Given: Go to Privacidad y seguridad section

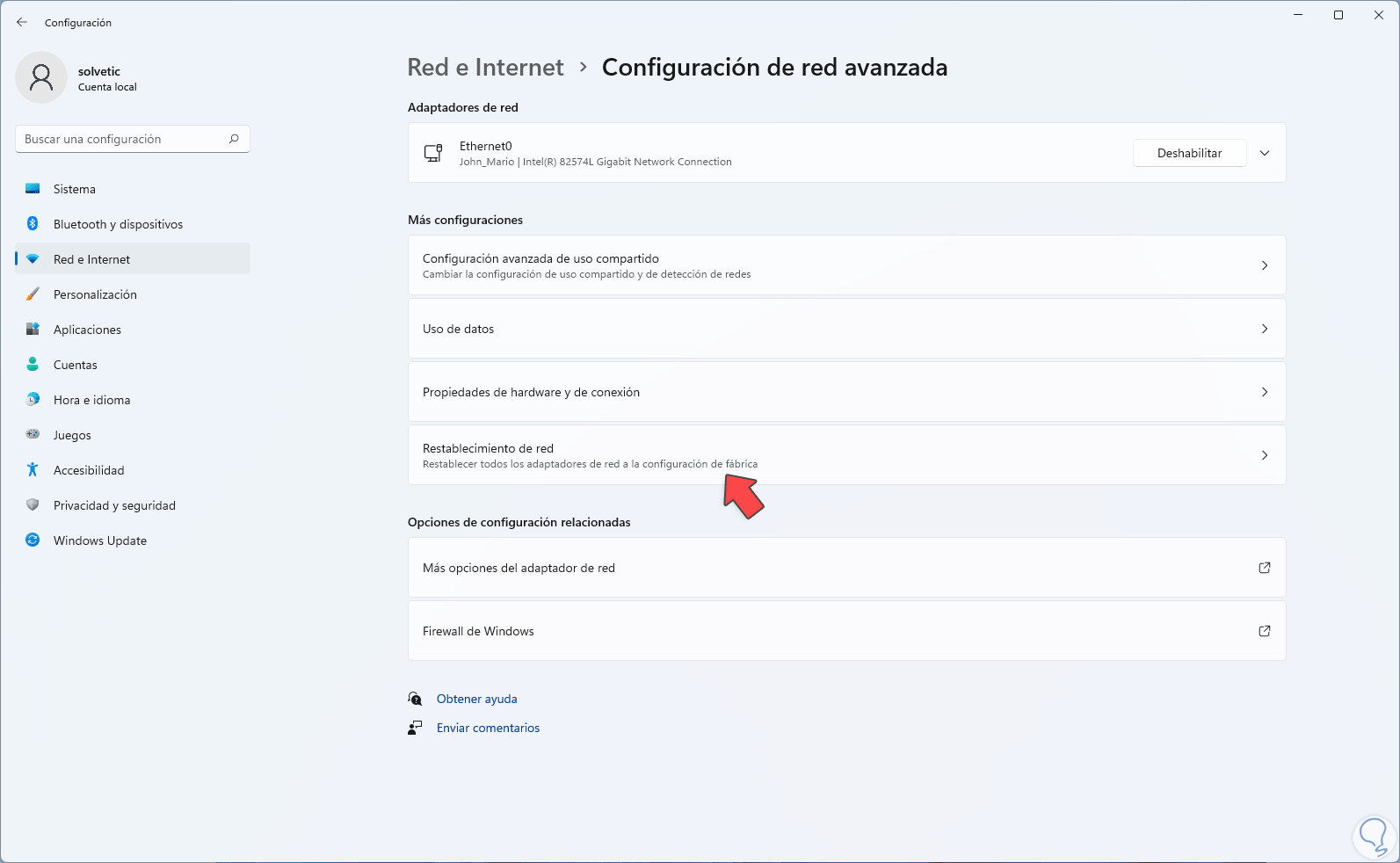Looking at the screenshot, I should coord(114,505).
